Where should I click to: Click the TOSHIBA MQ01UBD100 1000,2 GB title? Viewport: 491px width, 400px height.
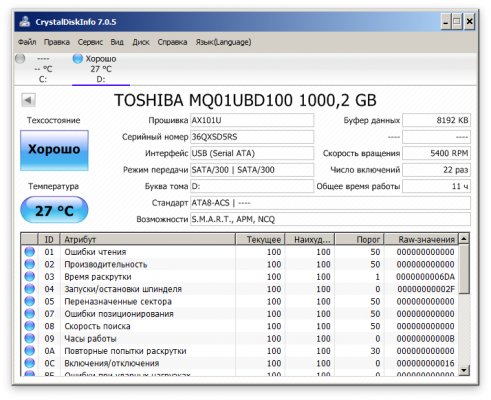point(245,100)
